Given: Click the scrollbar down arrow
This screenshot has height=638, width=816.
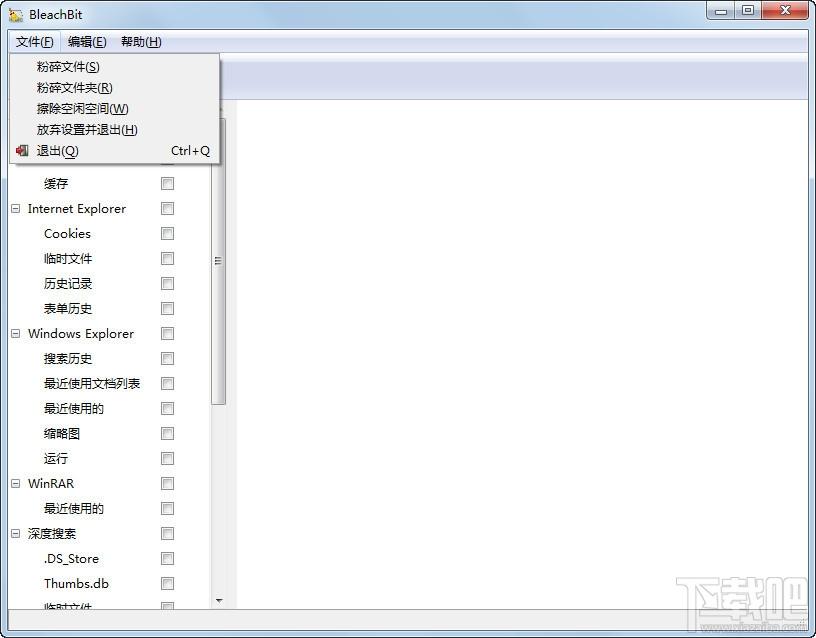Looking at the screenshot, I should (x=219, y=601).
